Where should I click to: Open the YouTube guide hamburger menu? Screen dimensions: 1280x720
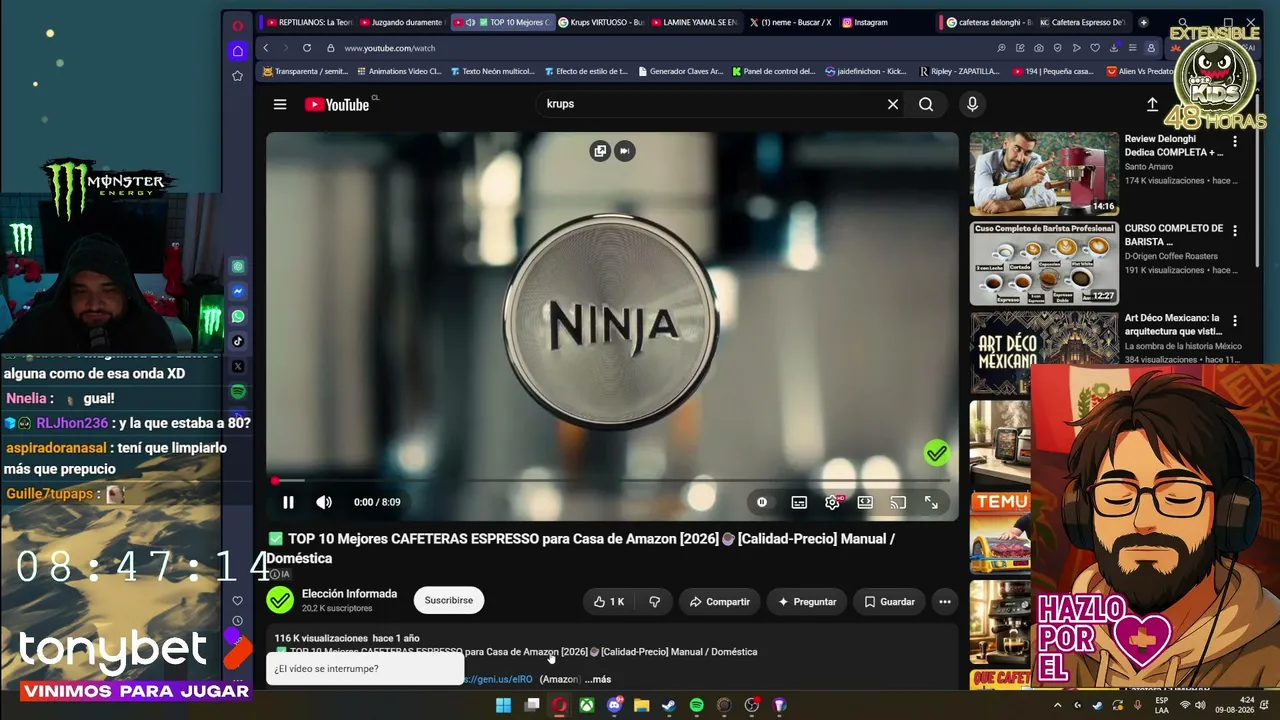(280, 104)
